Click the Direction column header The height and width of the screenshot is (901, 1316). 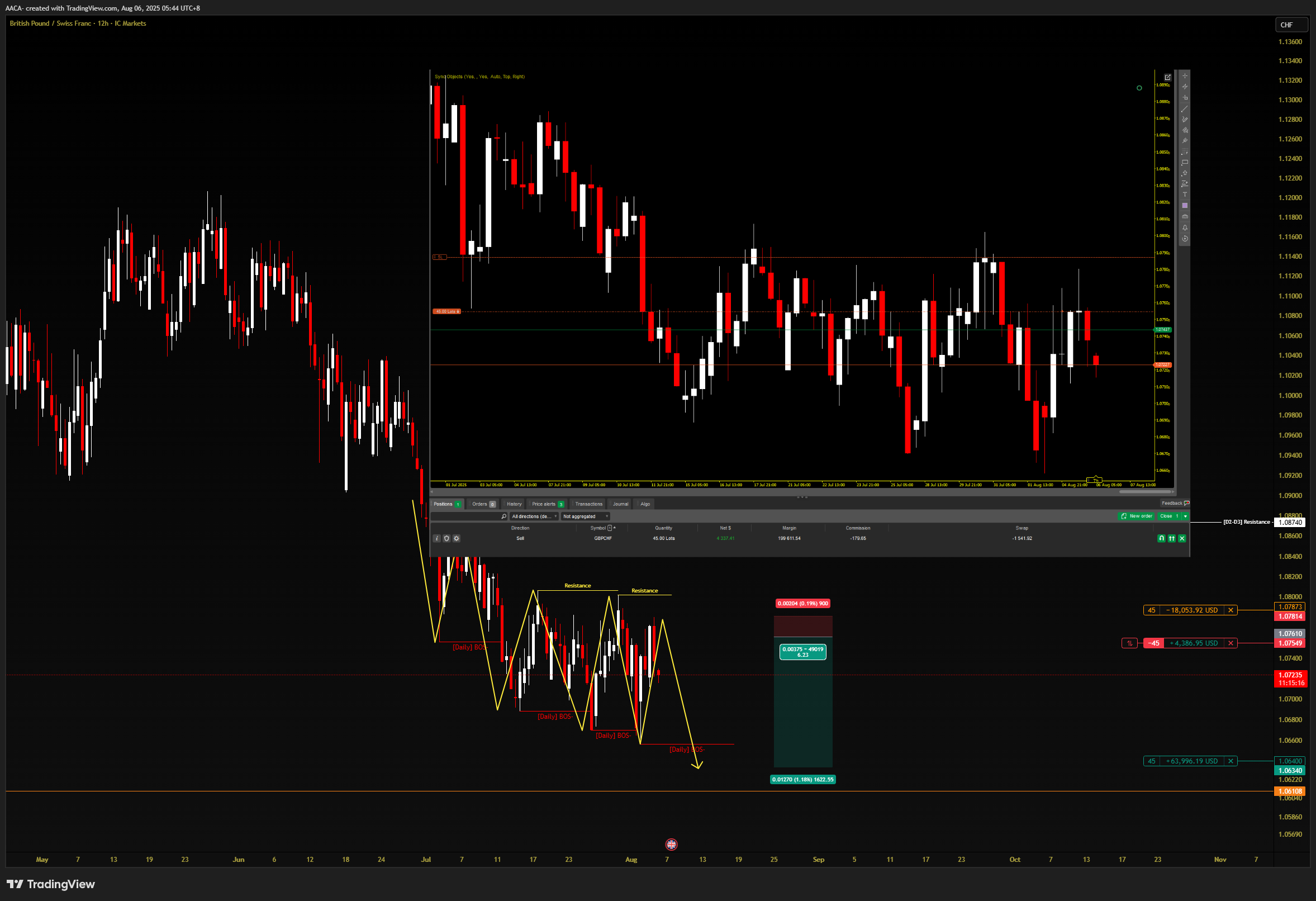click(520, 528)
